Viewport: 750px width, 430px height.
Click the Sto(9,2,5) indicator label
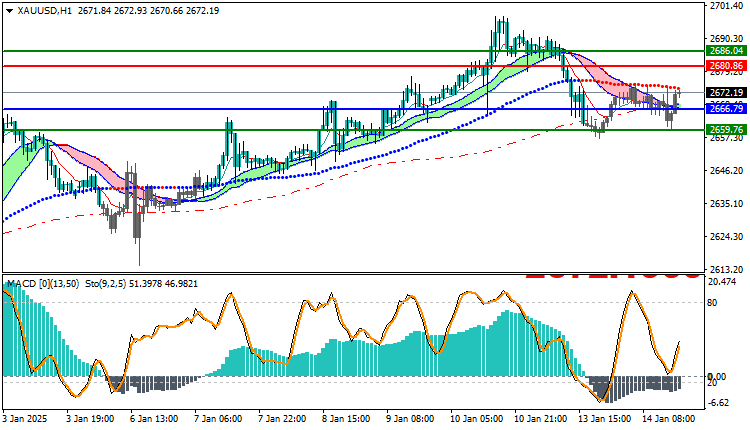105,284
